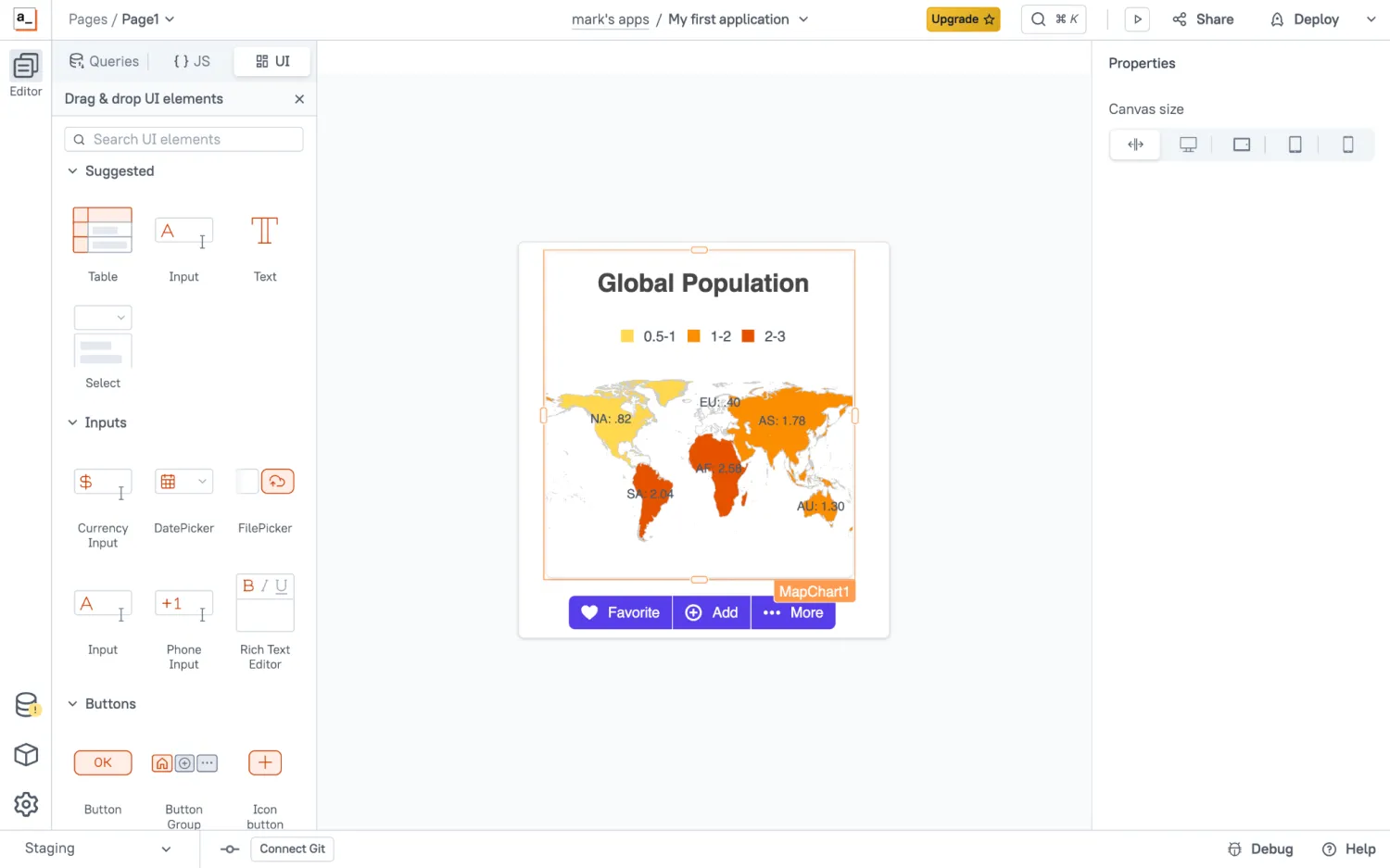This screenshot has height=868, width=1390.
Task: Click the Appsmith logo icon
Action: point(25,19)
